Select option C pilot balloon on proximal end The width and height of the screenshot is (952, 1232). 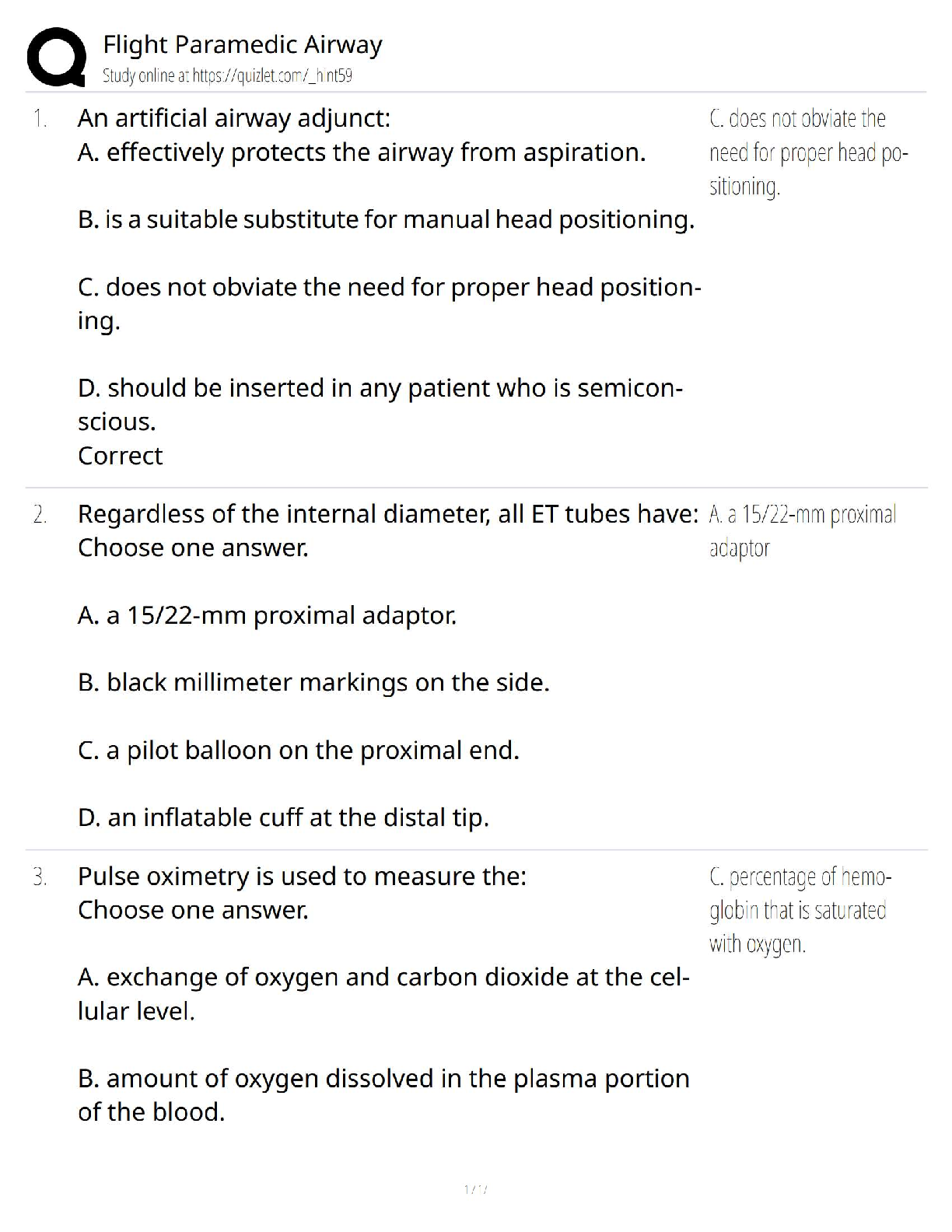pos(299,751)
